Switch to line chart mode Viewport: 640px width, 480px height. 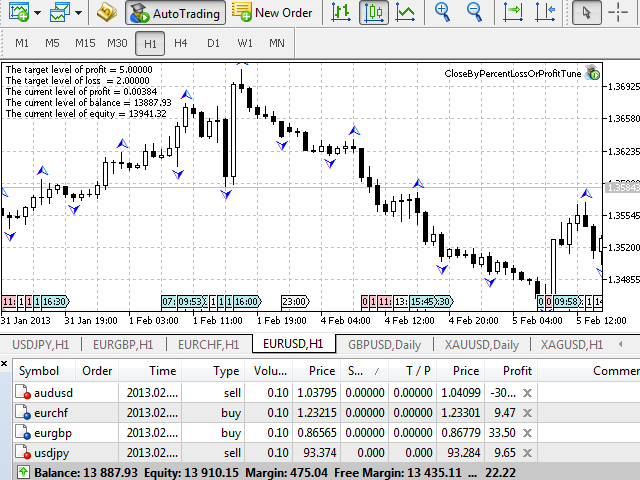tap(405, 13)
